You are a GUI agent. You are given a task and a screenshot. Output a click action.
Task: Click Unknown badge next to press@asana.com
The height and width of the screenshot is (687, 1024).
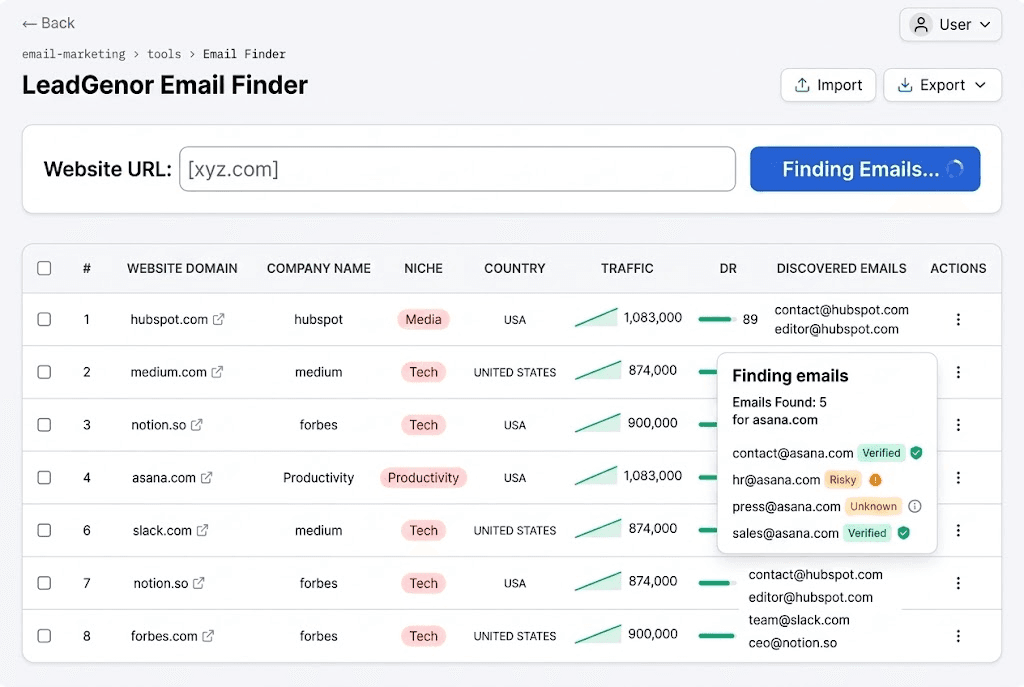[873, 506]
